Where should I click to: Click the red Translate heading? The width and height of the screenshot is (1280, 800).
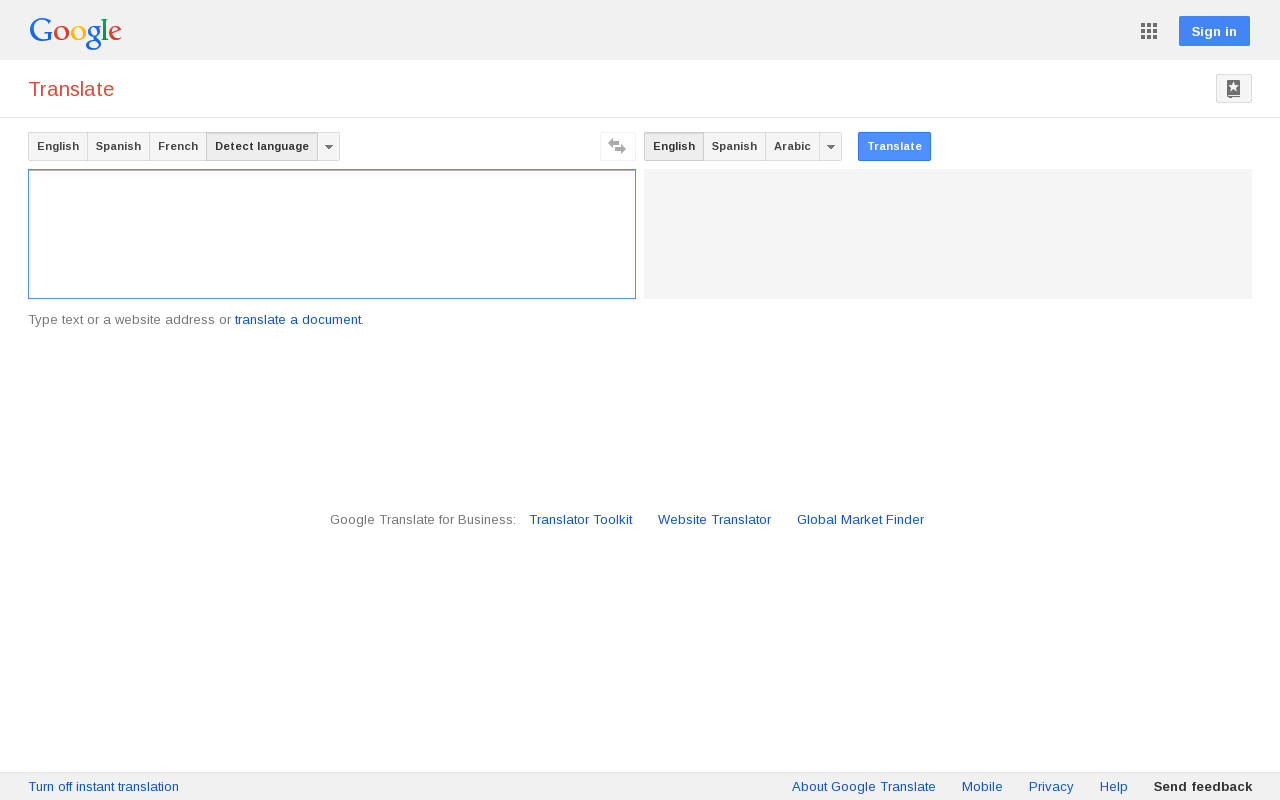[71, 89]
